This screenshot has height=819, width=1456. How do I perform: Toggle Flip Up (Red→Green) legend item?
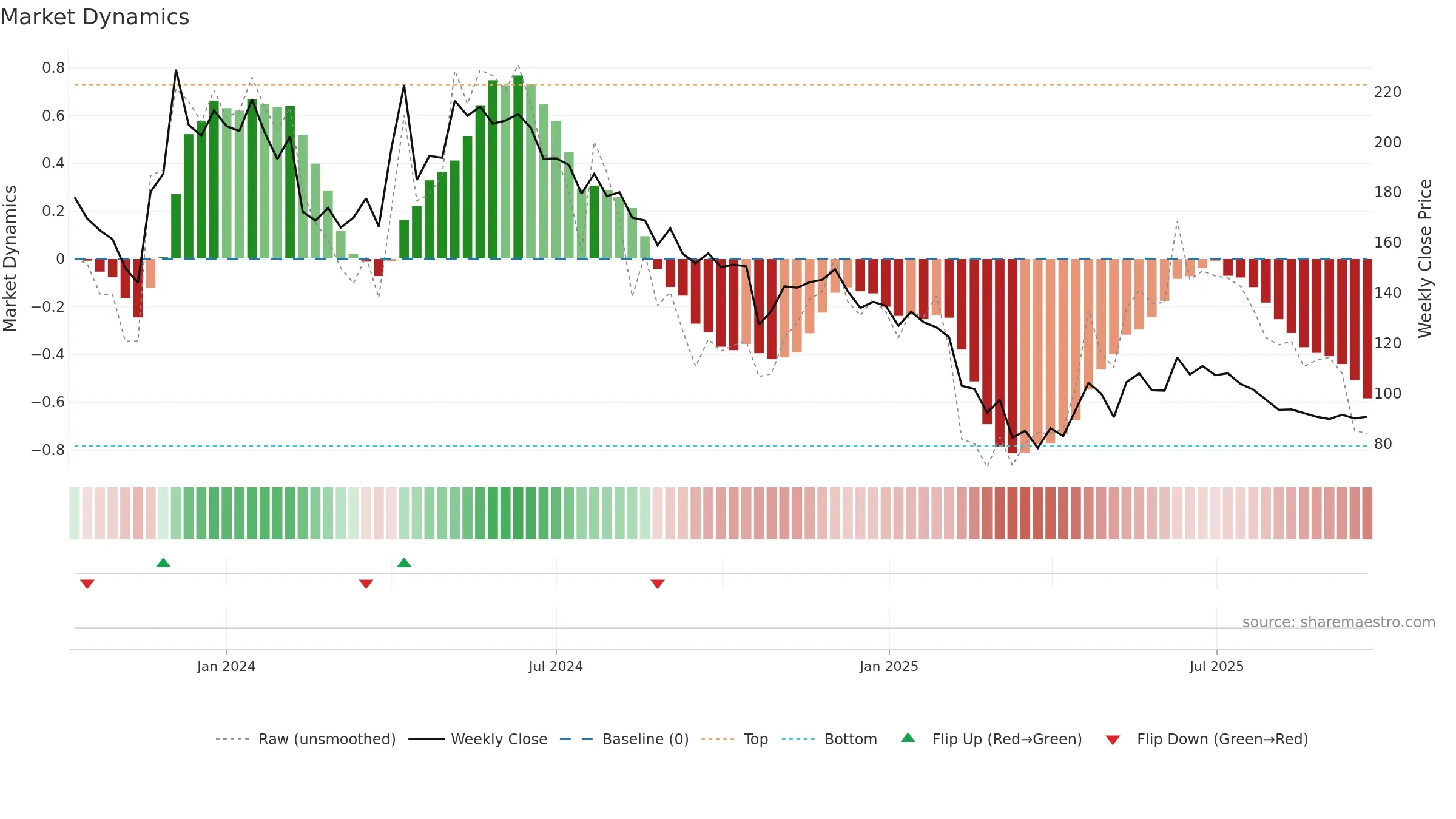click(991, 739)
